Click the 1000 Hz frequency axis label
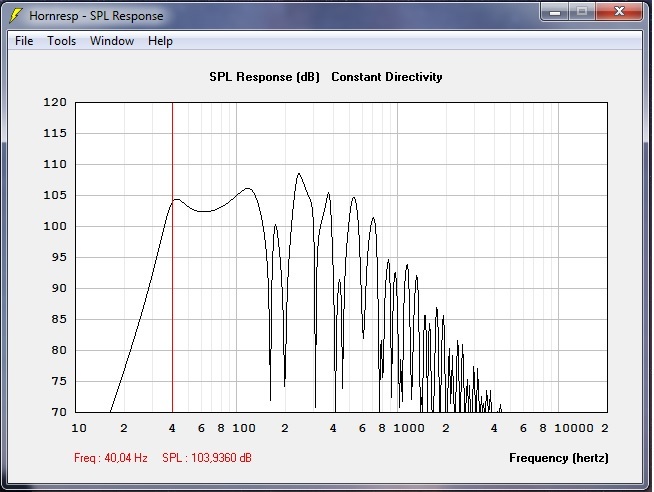 [x=409, y=428]
